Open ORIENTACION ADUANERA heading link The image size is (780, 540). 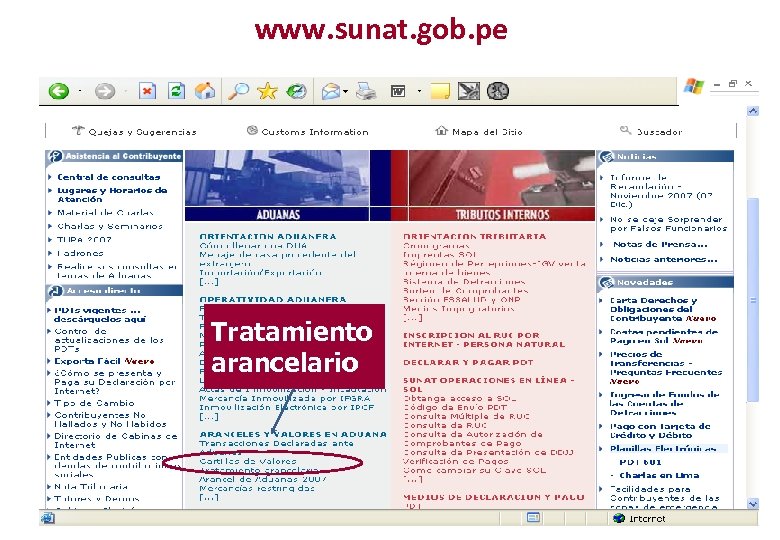268,236
